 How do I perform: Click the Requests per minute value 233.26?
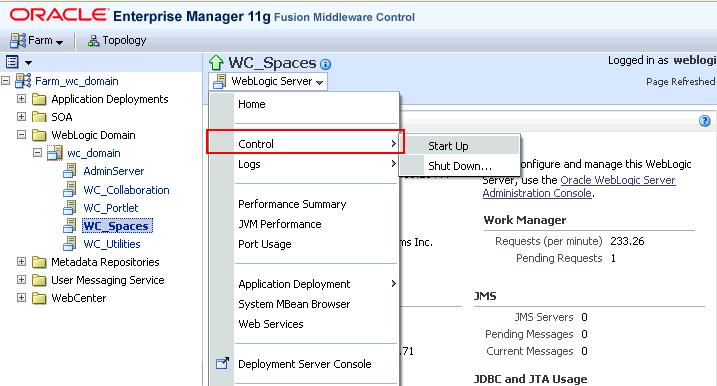[627, 241]
